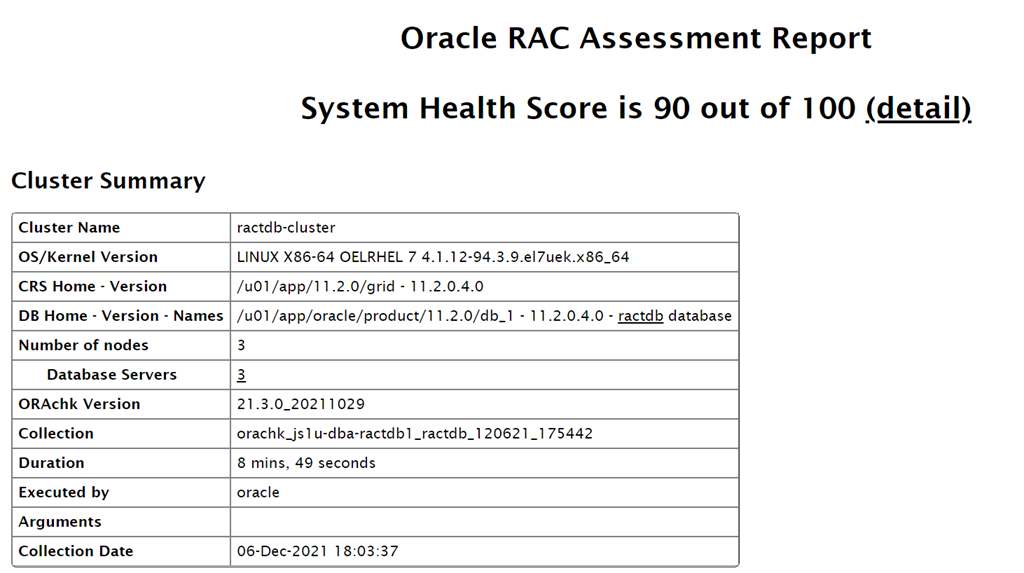The image size is (1024, 573).
Task: Select the Database Servers label
Action: click(x=112, y=375)
